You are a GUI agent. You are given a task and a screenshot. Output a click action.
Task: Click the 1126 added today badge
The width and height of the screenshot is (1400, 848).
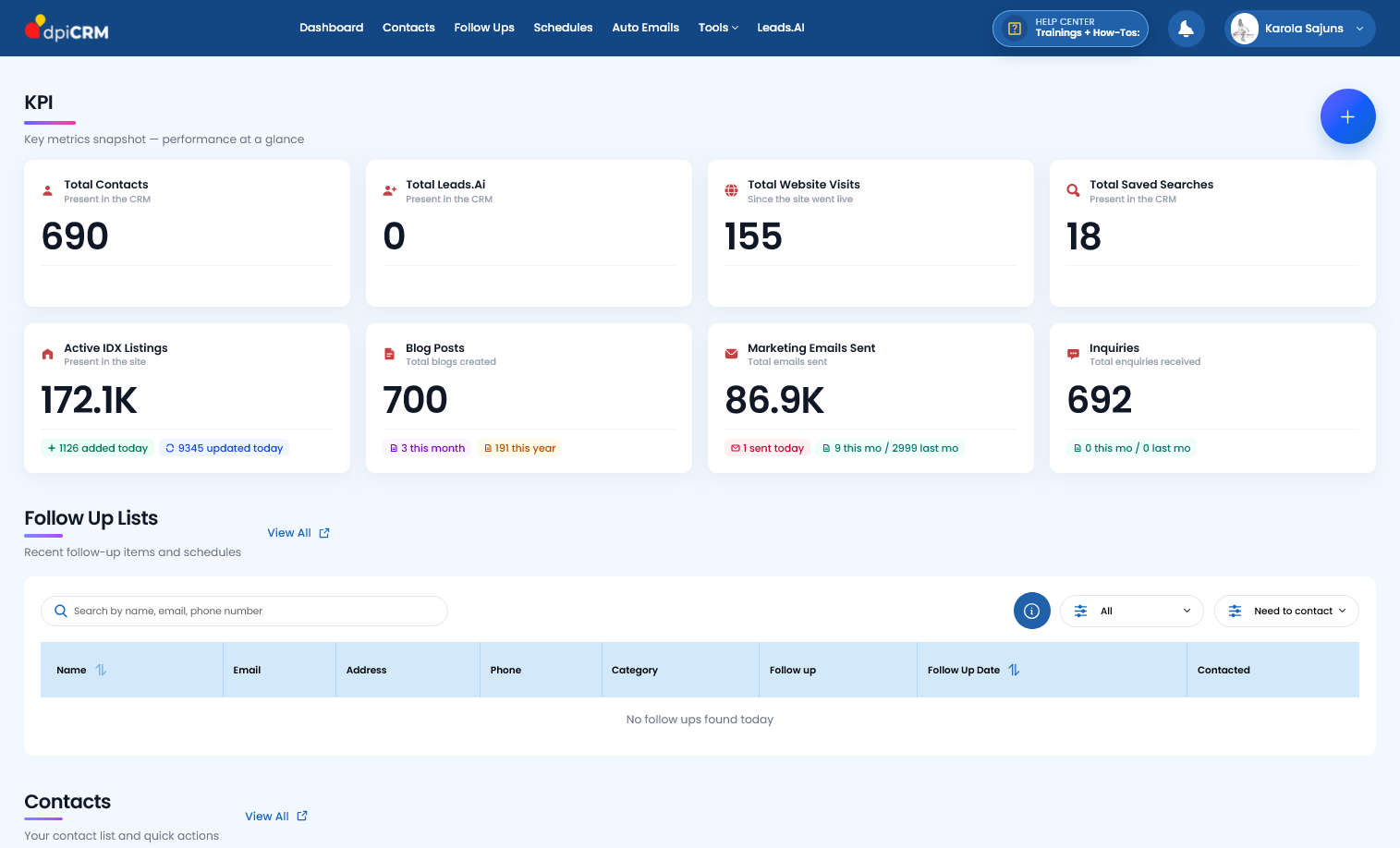click(97, 448)
